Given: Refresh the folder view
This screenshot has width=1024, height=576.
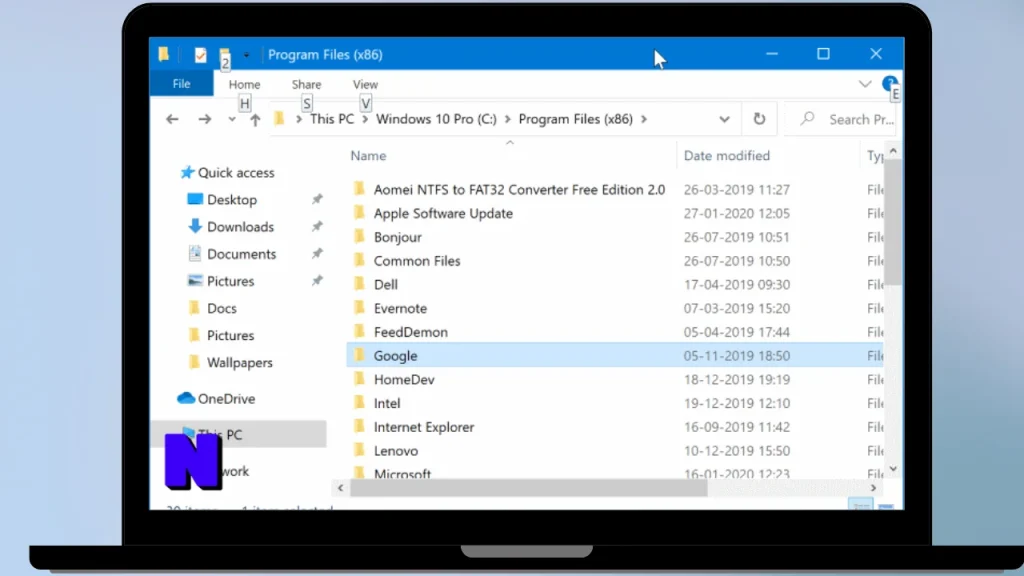Looking at the screenshot, I should [759, 119].
